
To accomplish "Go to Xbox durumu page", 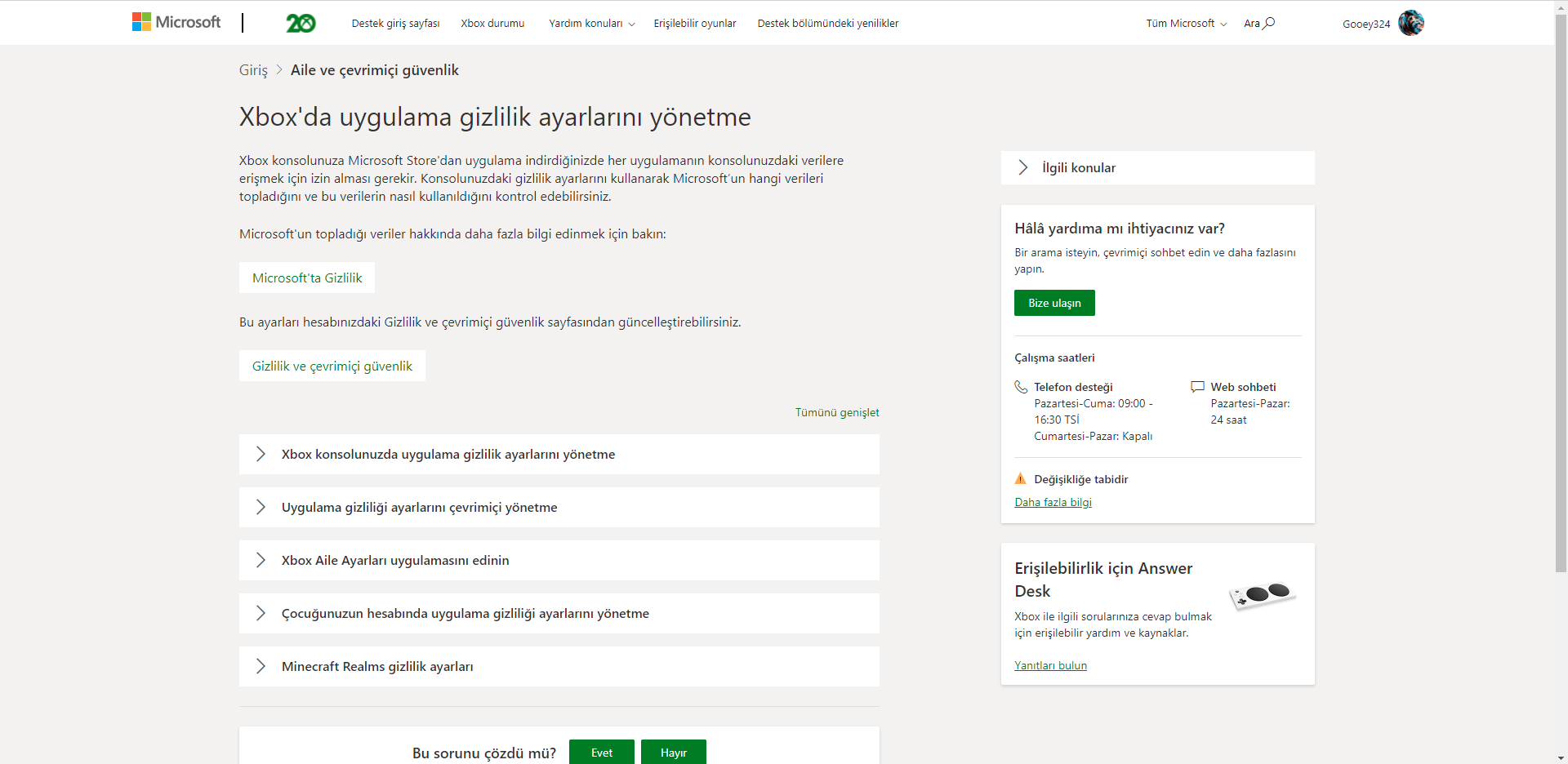I will [x=492, y=23].
